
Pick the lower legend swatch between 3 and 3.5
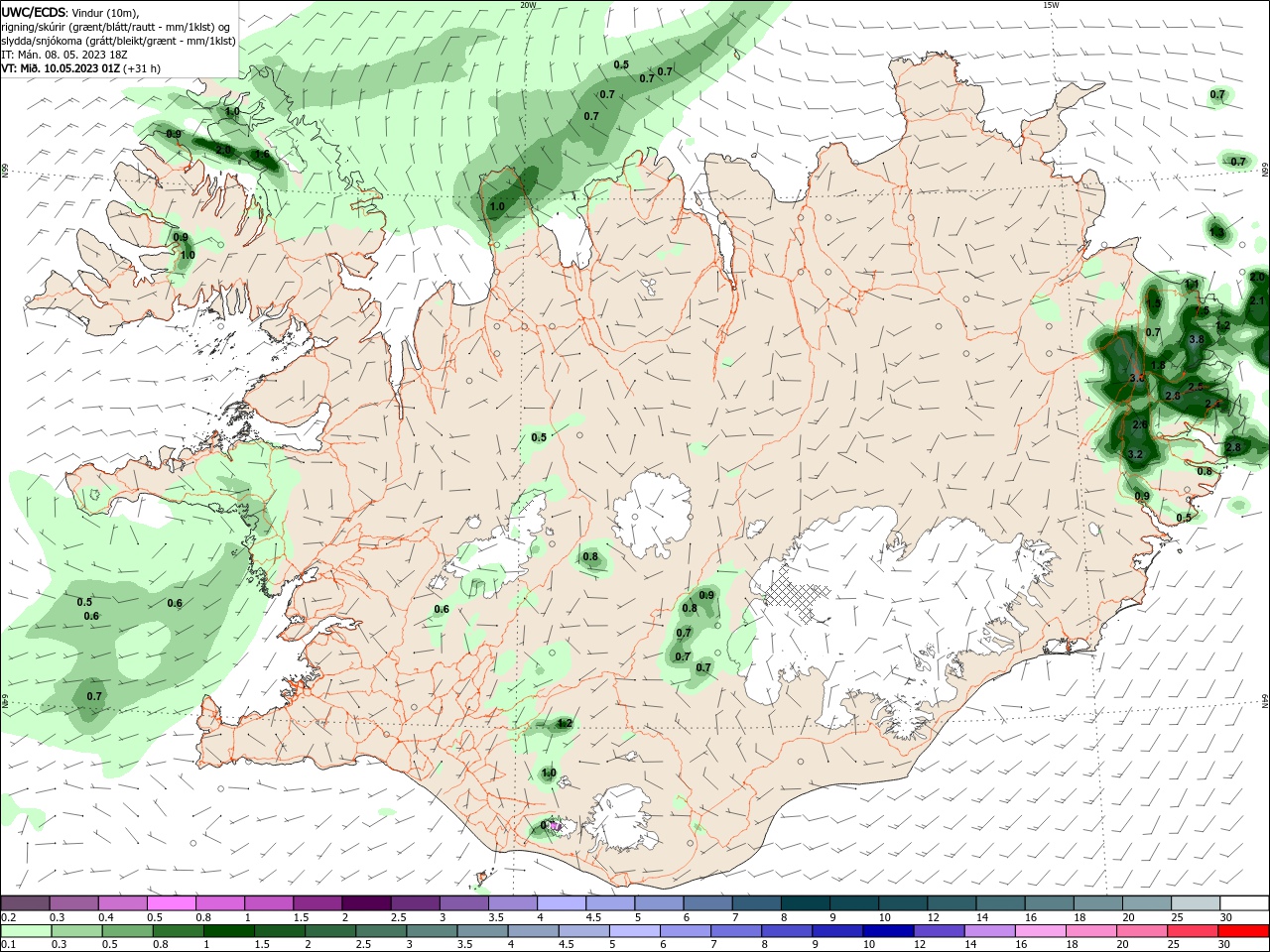[x=432, y=931]
